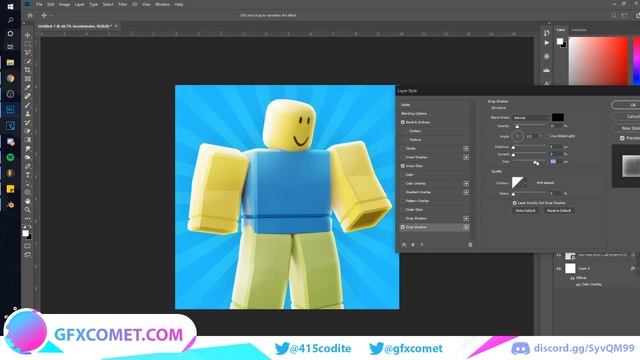Toggle Layer Knocks Out Drop Shadow checkbox
Image resolution: width=640 pixels, height=360 pixels.
(515, 203)
